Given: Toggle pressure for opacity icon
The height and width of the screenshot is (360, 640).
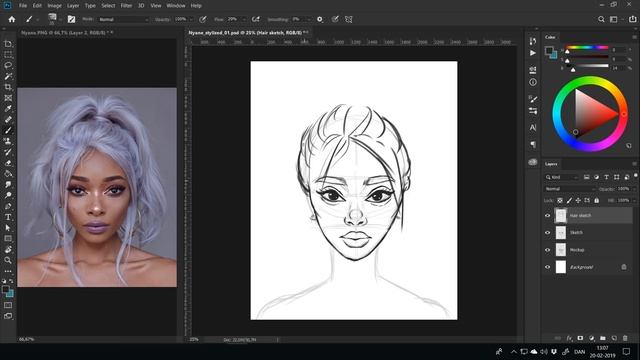Looking at the screenshot, I should [202, 19].
